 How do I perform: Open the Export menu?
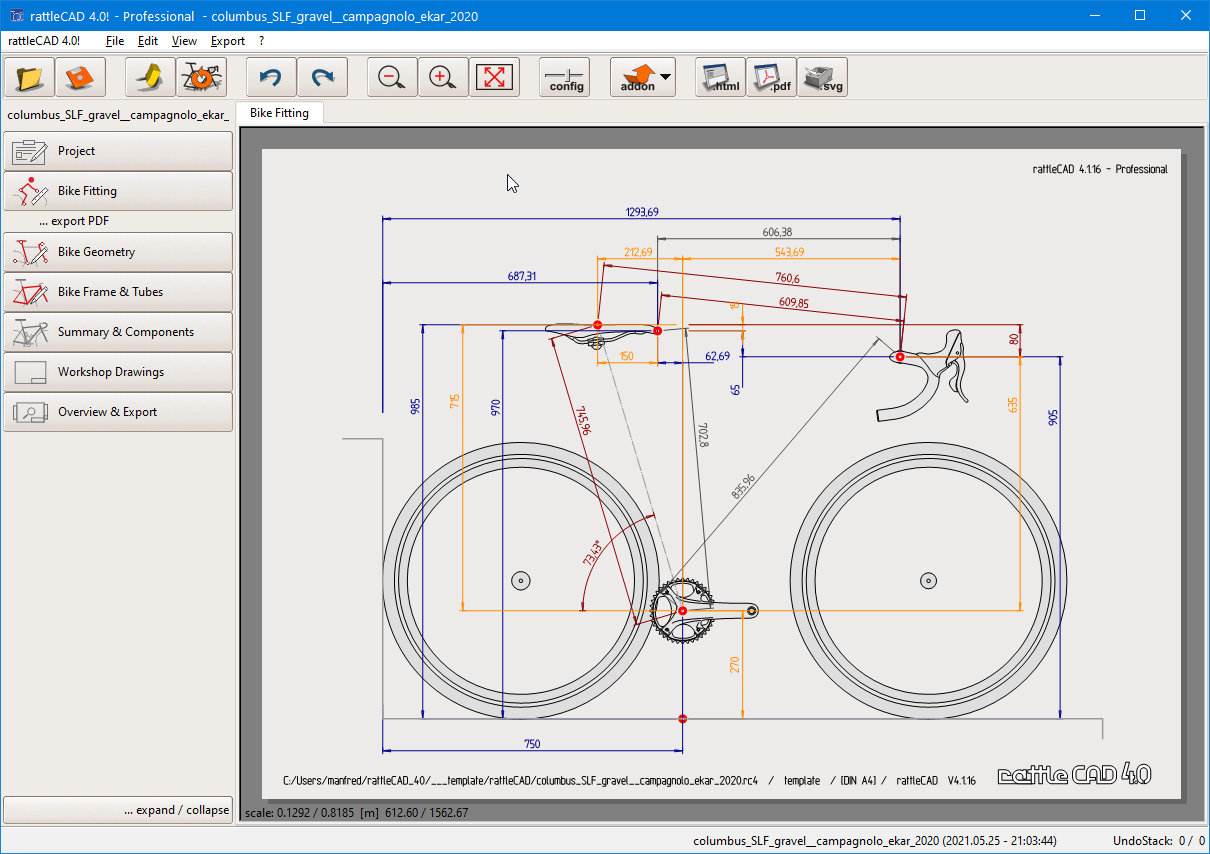[x=228, y=41]
